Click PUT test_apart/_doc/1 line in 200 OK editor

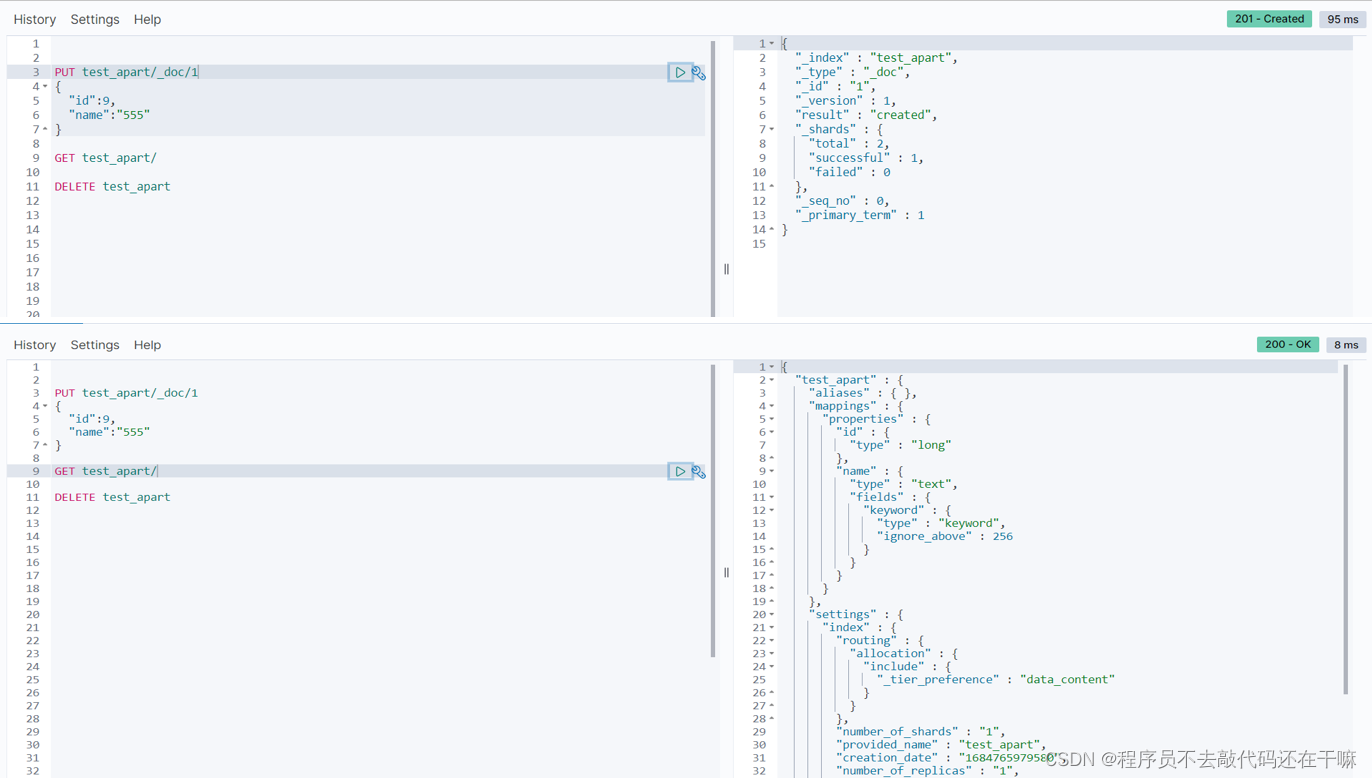point(126,393)
